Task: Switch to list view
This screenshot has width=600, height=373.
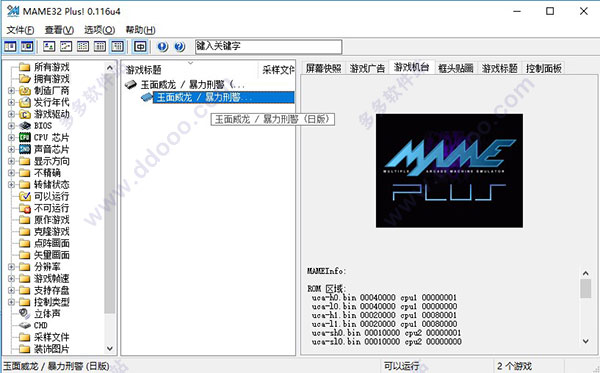Action: [83, 47]
